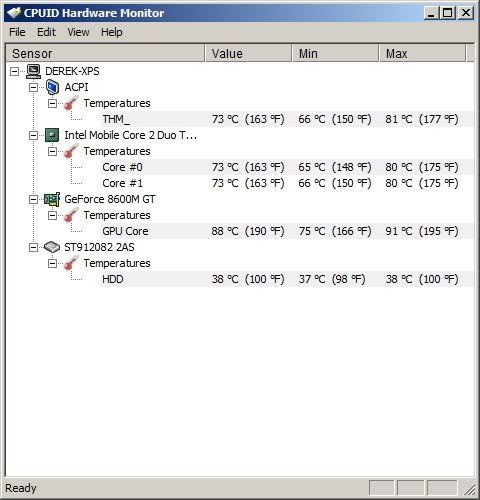480x500 pixels.
Task: Collapse the Intel Mobile Core 2 Duo node
Action: tap(33, 135)
